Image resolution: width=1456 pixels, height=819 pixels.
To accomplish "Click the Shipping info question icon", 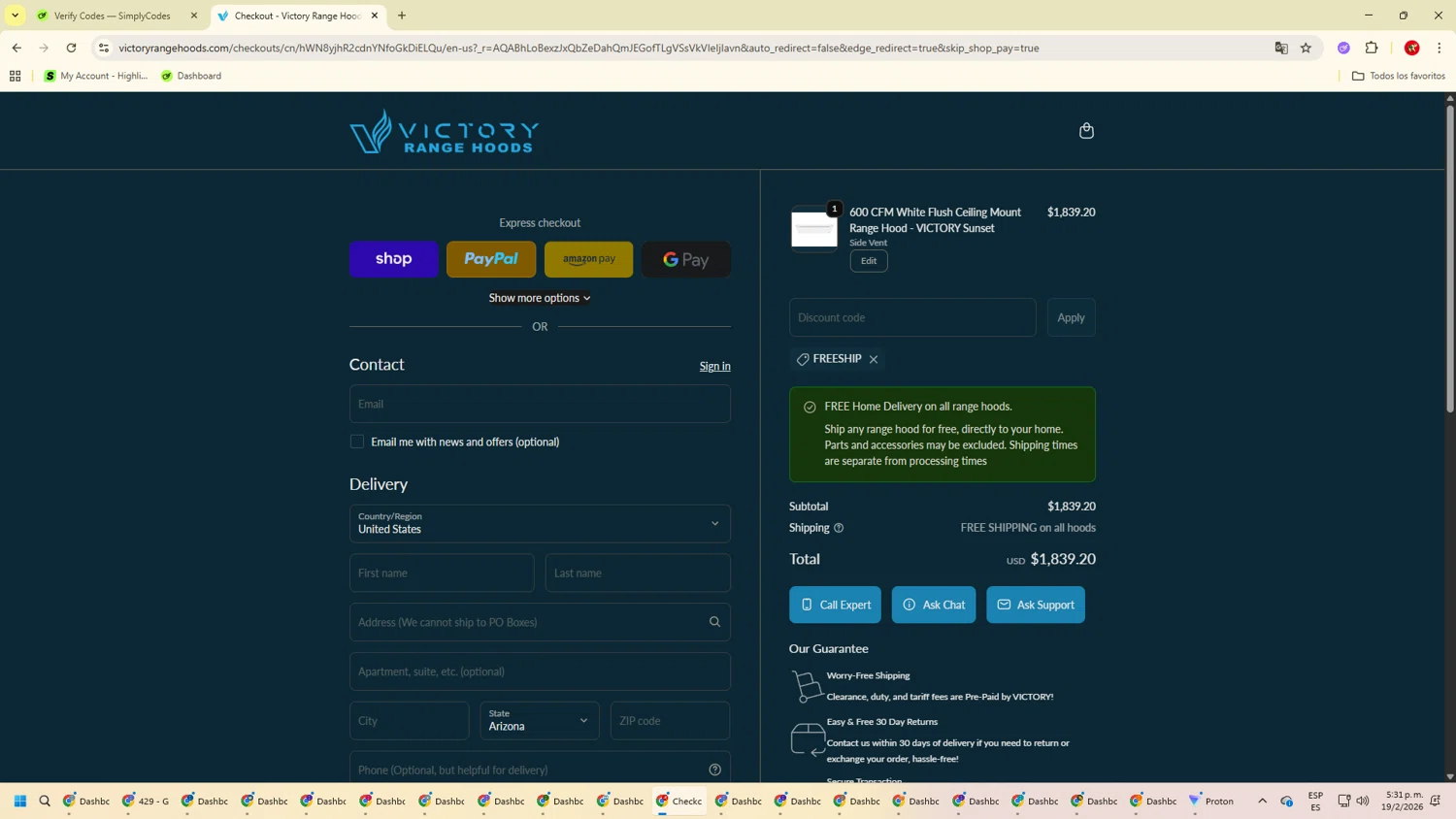I will coord(839,528).
